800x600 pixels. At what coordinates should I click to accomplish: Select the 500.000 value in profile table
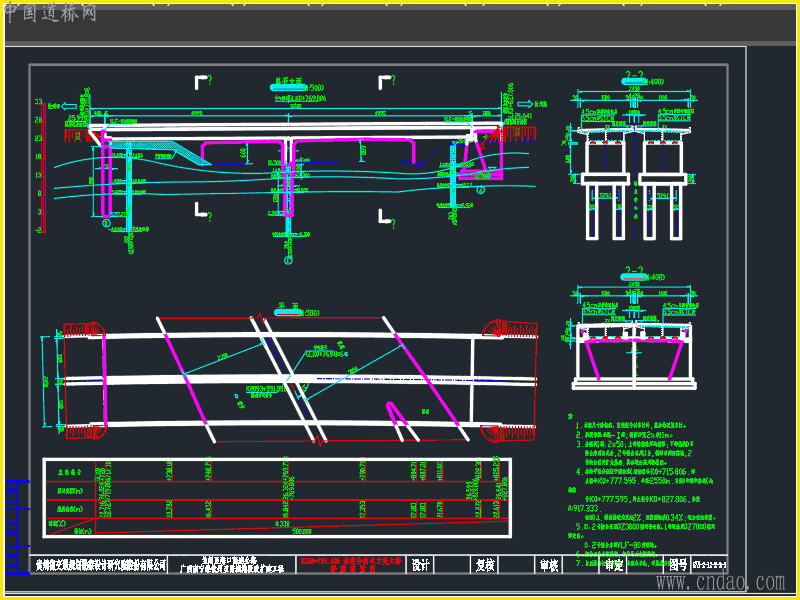click(x=302, y=532)
